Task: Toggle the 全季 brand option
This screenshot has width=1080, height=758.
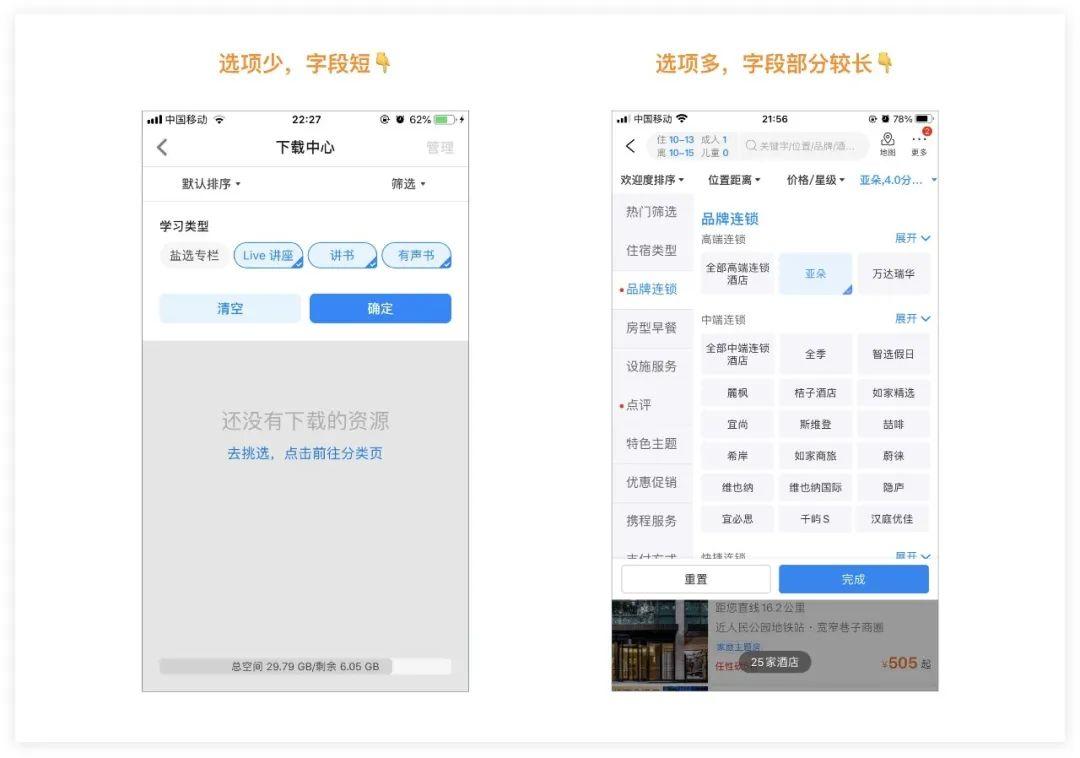Action: tap(816, 355)
